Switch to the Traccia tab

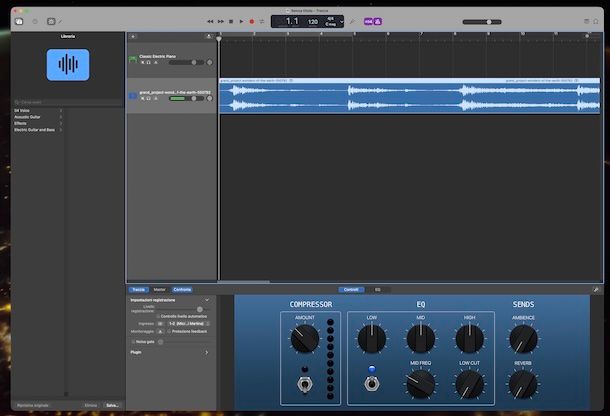(138, 290)
